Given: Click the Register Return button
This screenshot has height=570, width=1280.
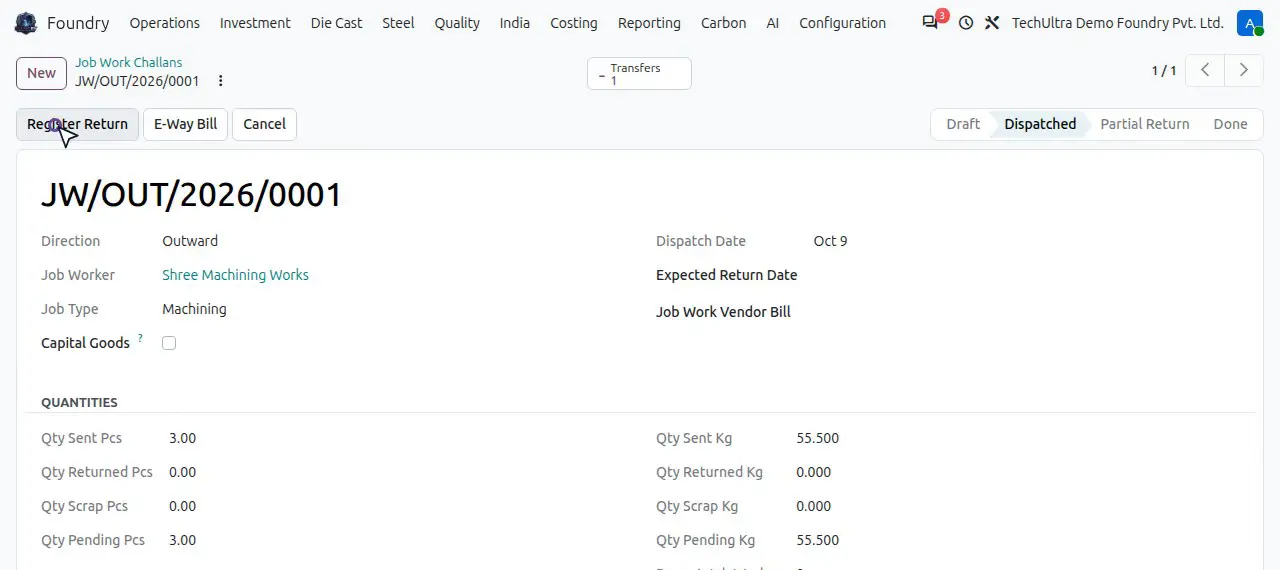Looking at the screenshot, I should [x=77, y=124].
